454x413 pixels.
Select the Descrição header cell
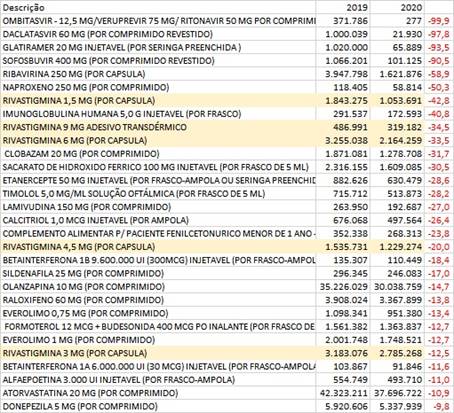(158, 7)
